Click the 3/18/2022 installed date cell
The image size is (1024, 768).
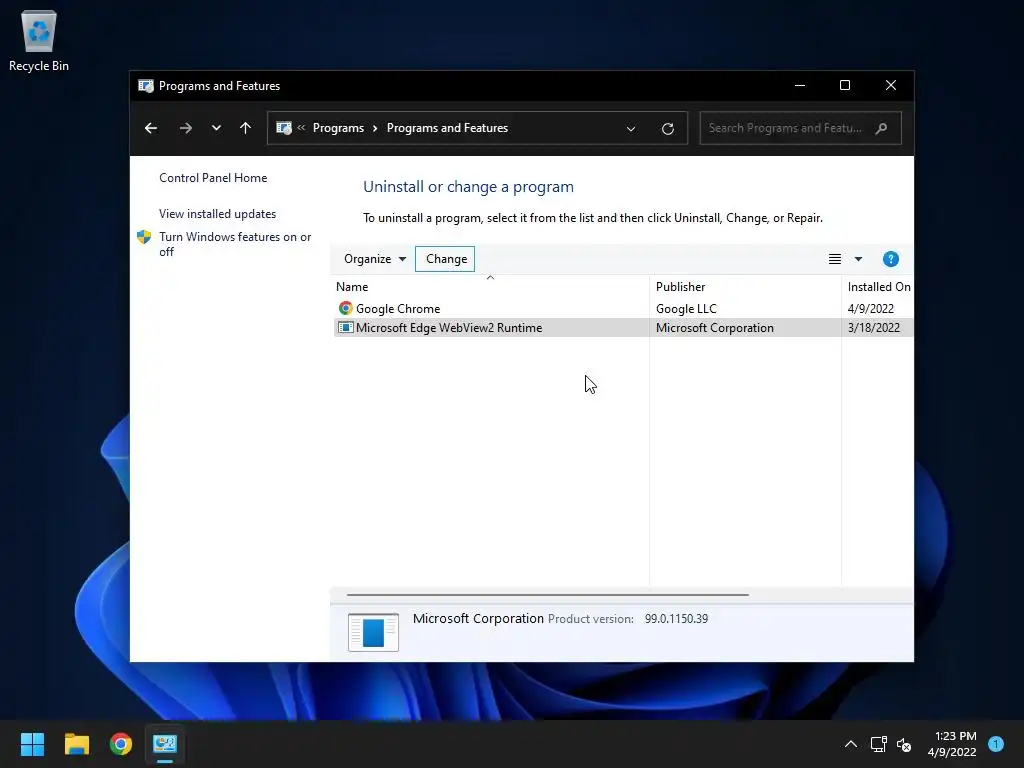(x=874, y=328)
